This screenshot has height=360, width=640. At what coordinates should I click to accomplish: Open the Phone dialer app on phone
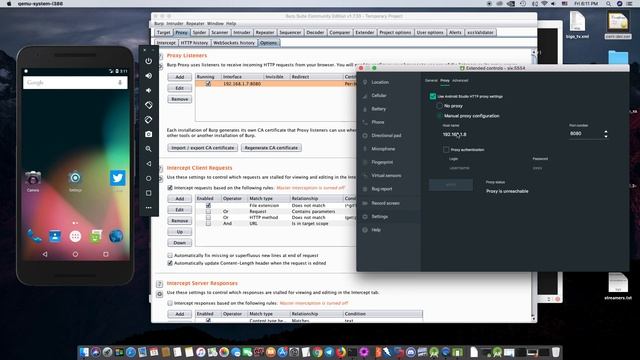tap(34, 236)
